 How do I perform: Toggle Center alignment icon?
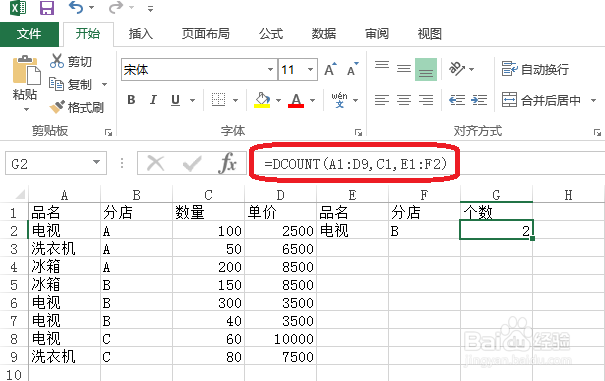click(404, 100)
